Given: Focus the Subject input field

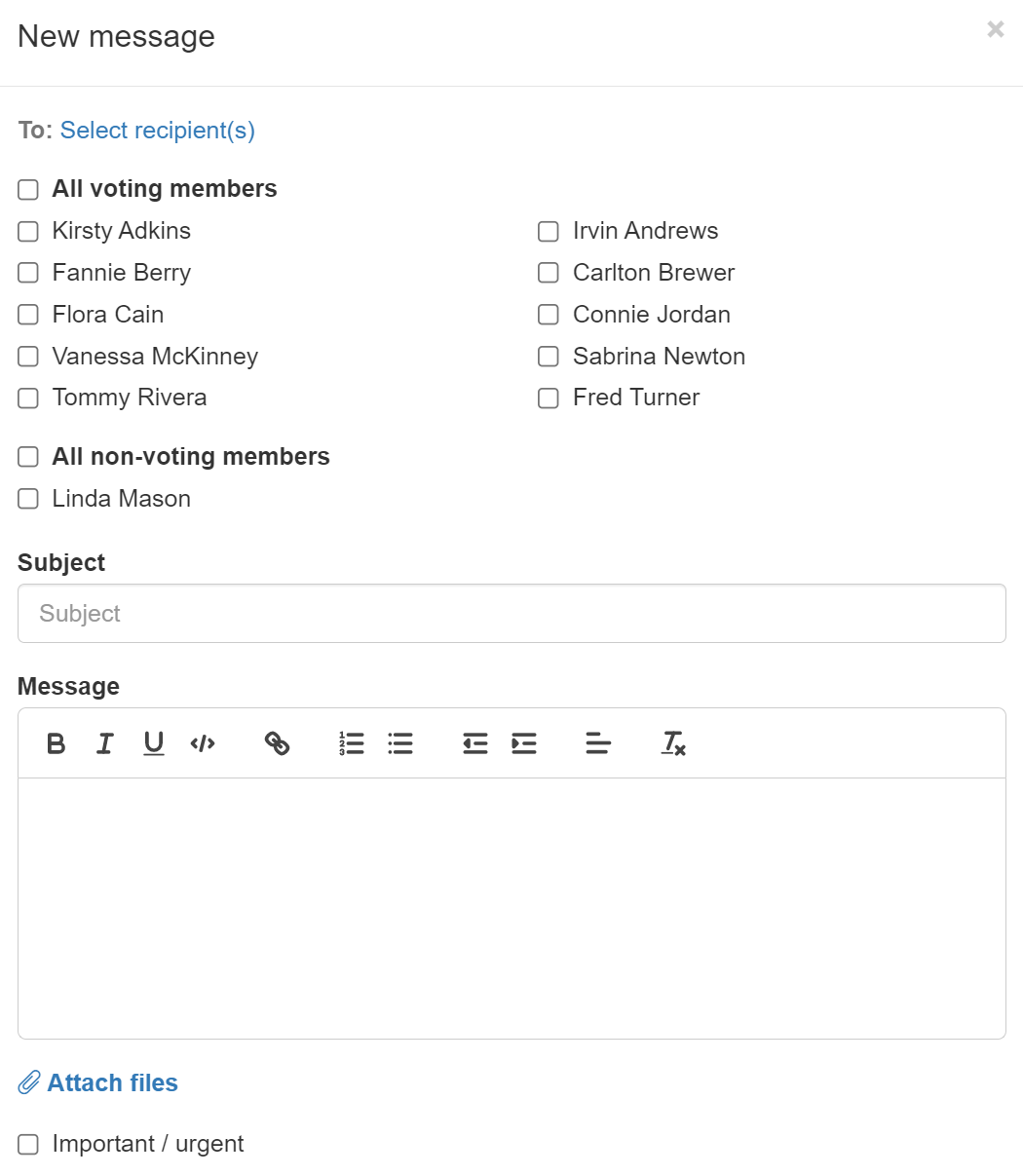Looking at the screenshot, I should point(511,613).
